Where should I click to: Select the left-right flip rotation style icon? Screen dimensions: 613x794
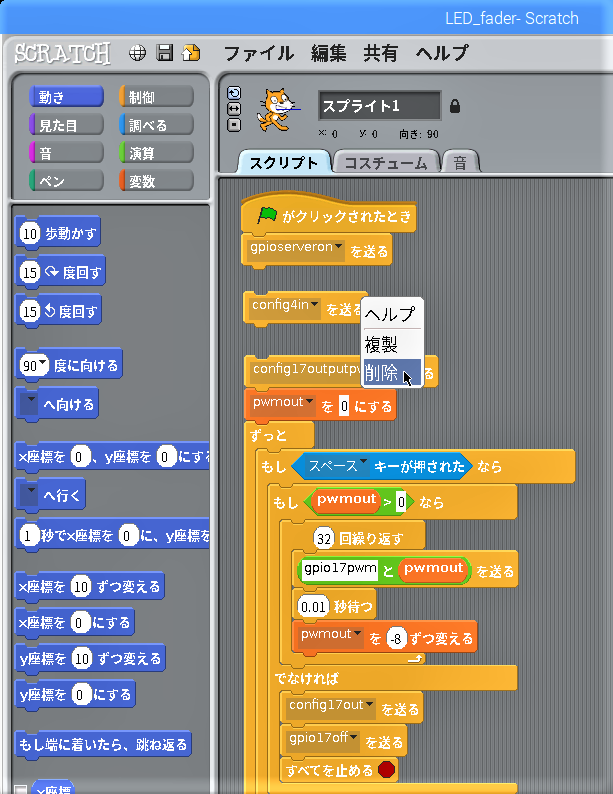(x=234, y=109)
